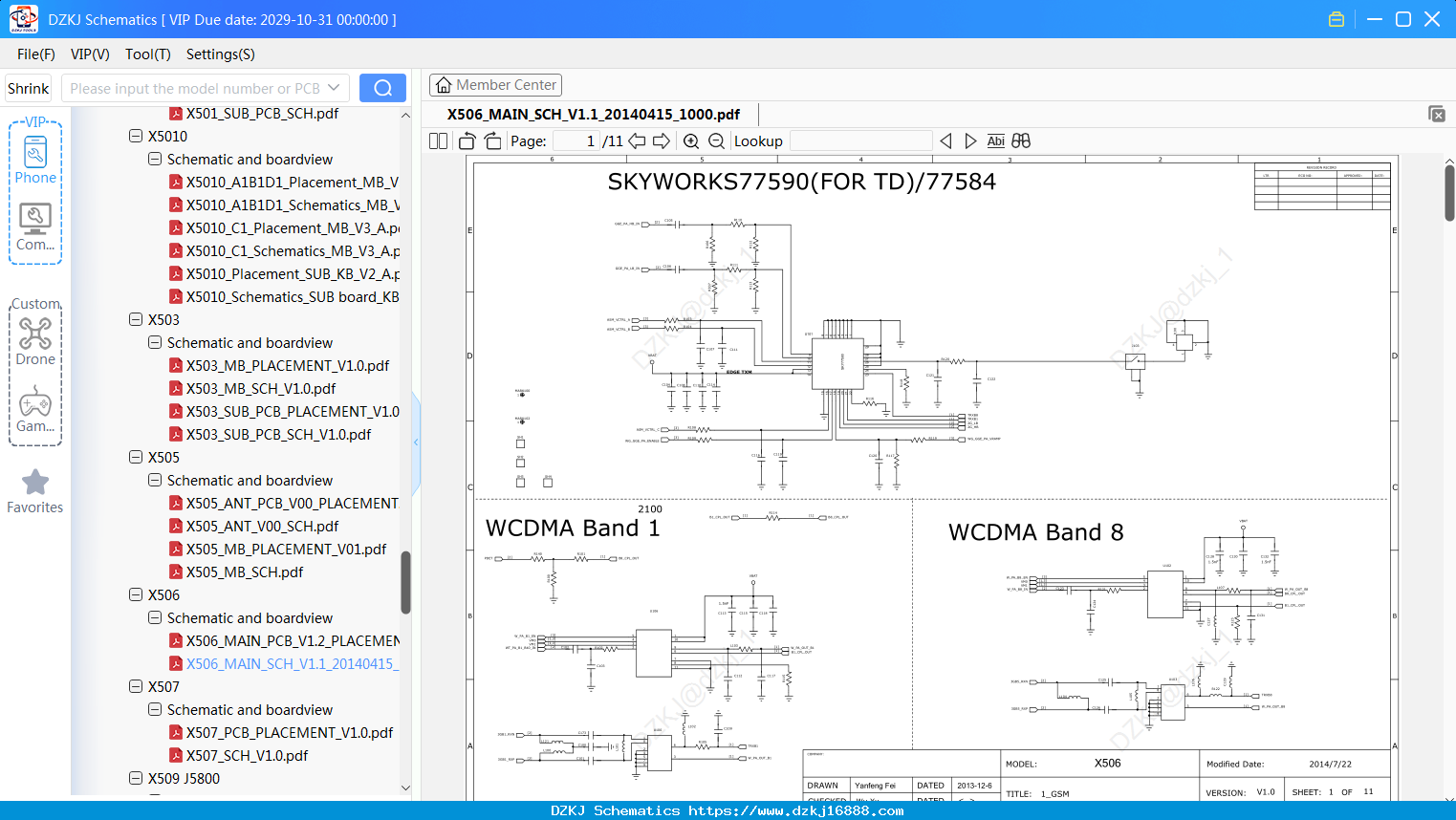Collapse Schematic and boardview under X507

point(155,710)
